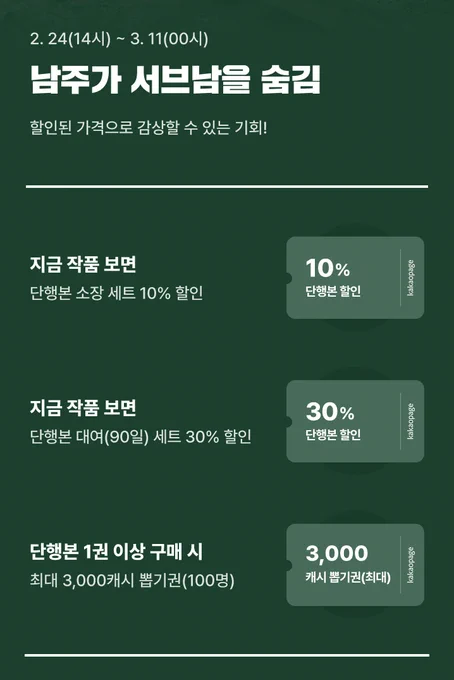Image resolution: width=454 pixels, height=680 pixels.
Task: Select the 단행본 할인 label under 30%
Action: pos(333,435)
